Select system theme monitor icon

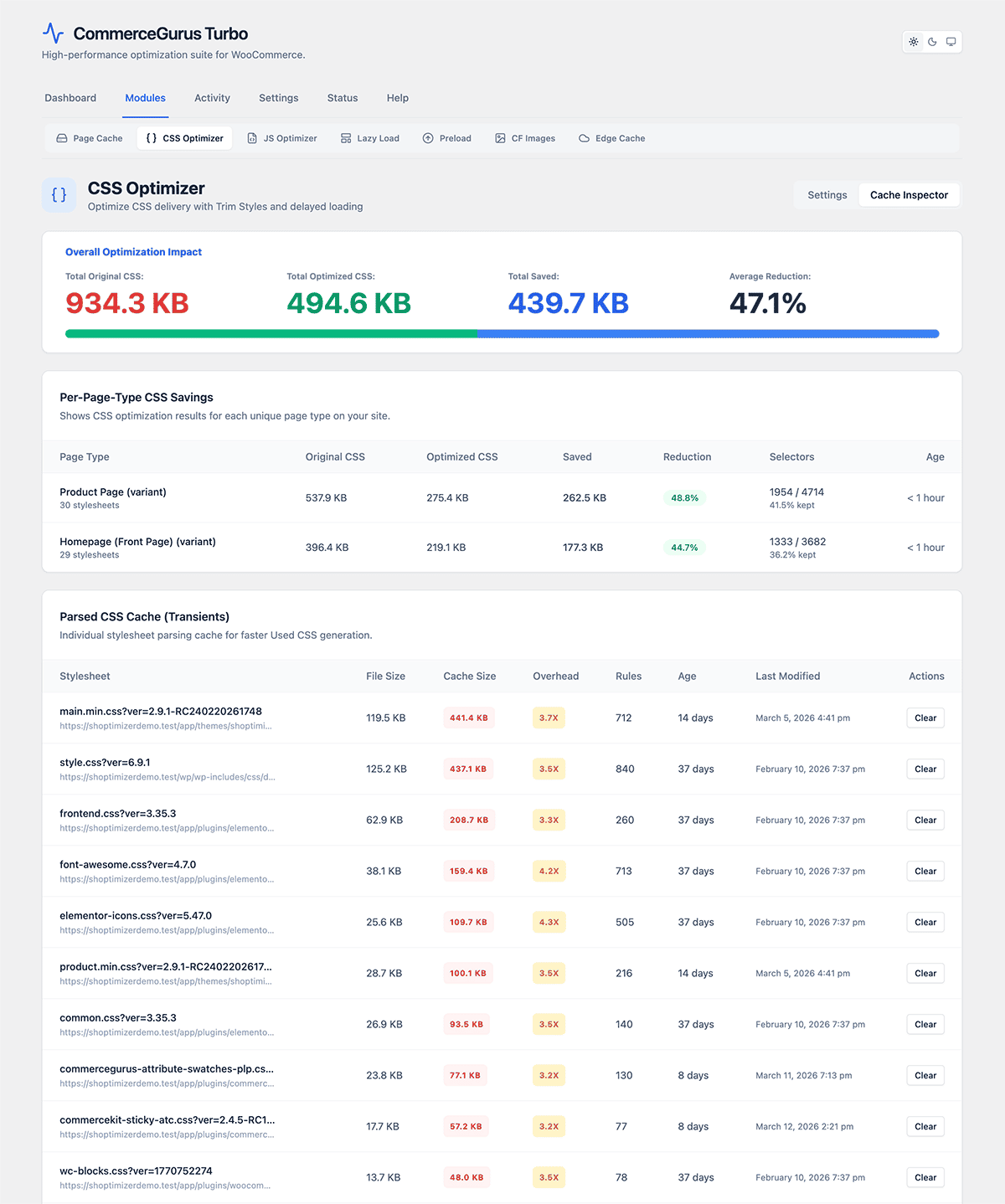(951, 42)
